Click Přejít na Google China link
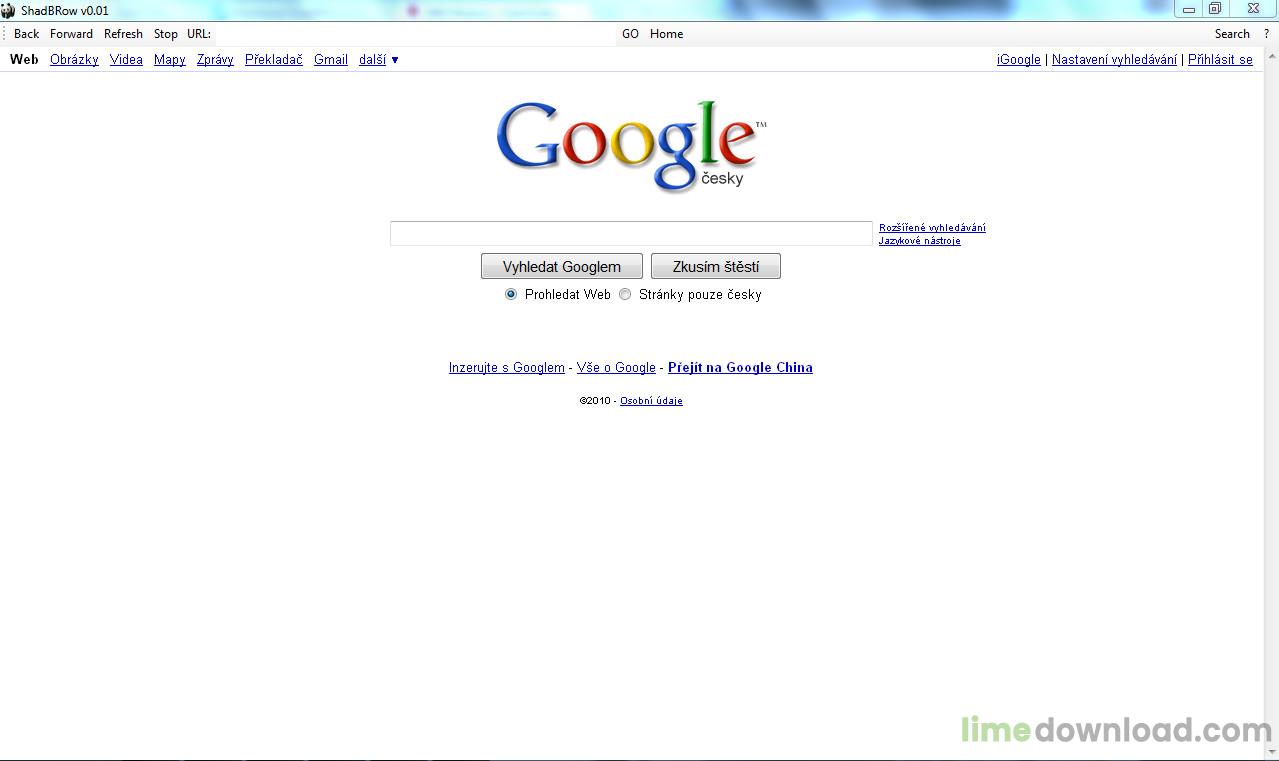This screenshot has height=761, width=1279. (x=740, y=368)
